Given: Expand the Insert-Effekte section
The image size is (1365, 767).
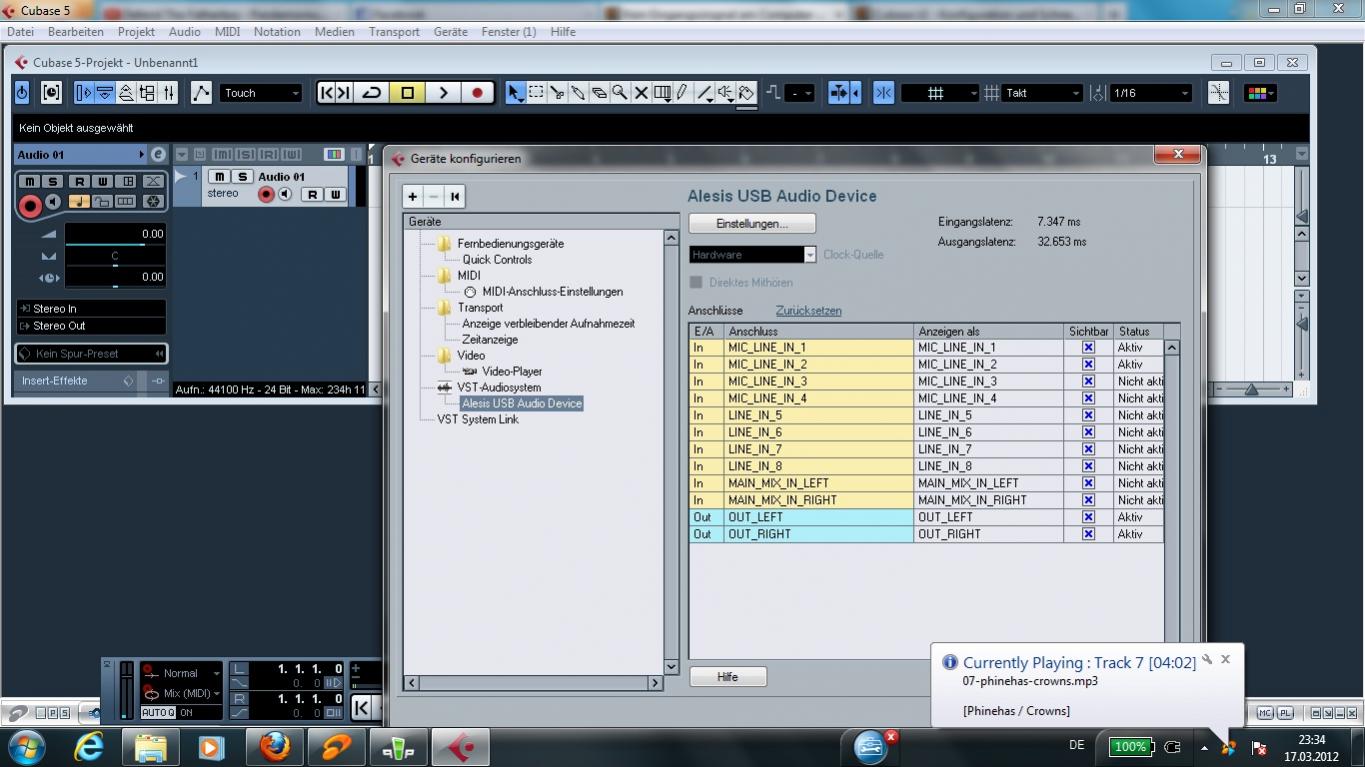Looking at the screenshot, I should pos(90,381).
